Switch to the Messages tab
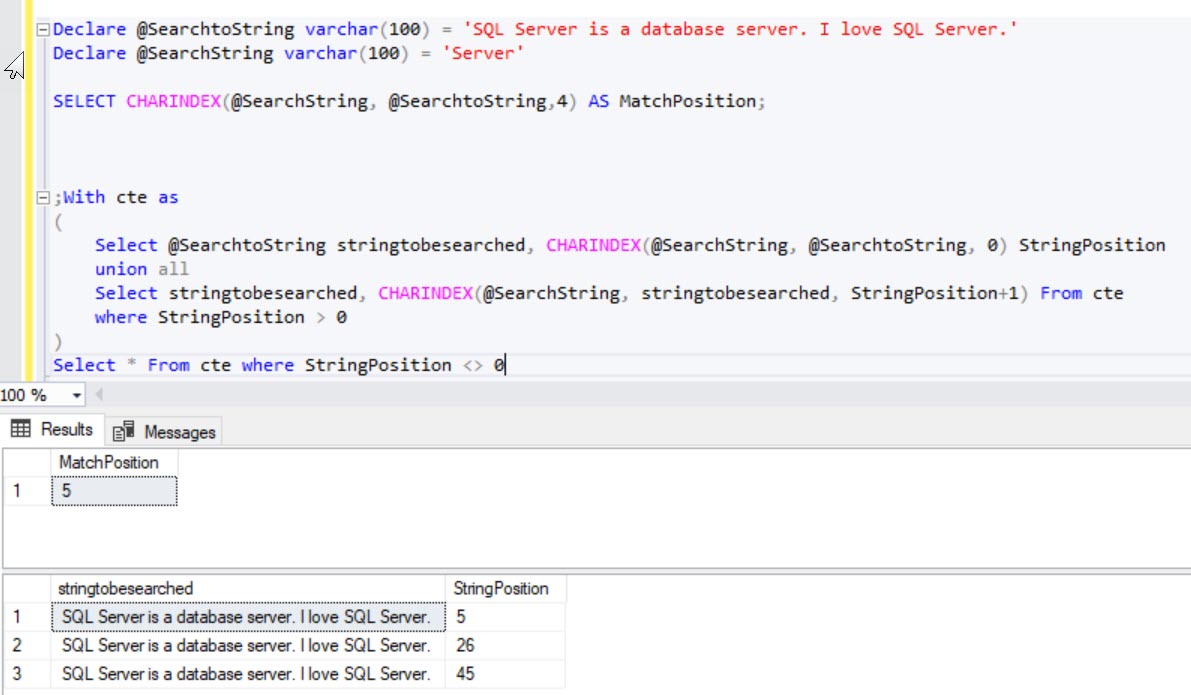 pos(164,432)
